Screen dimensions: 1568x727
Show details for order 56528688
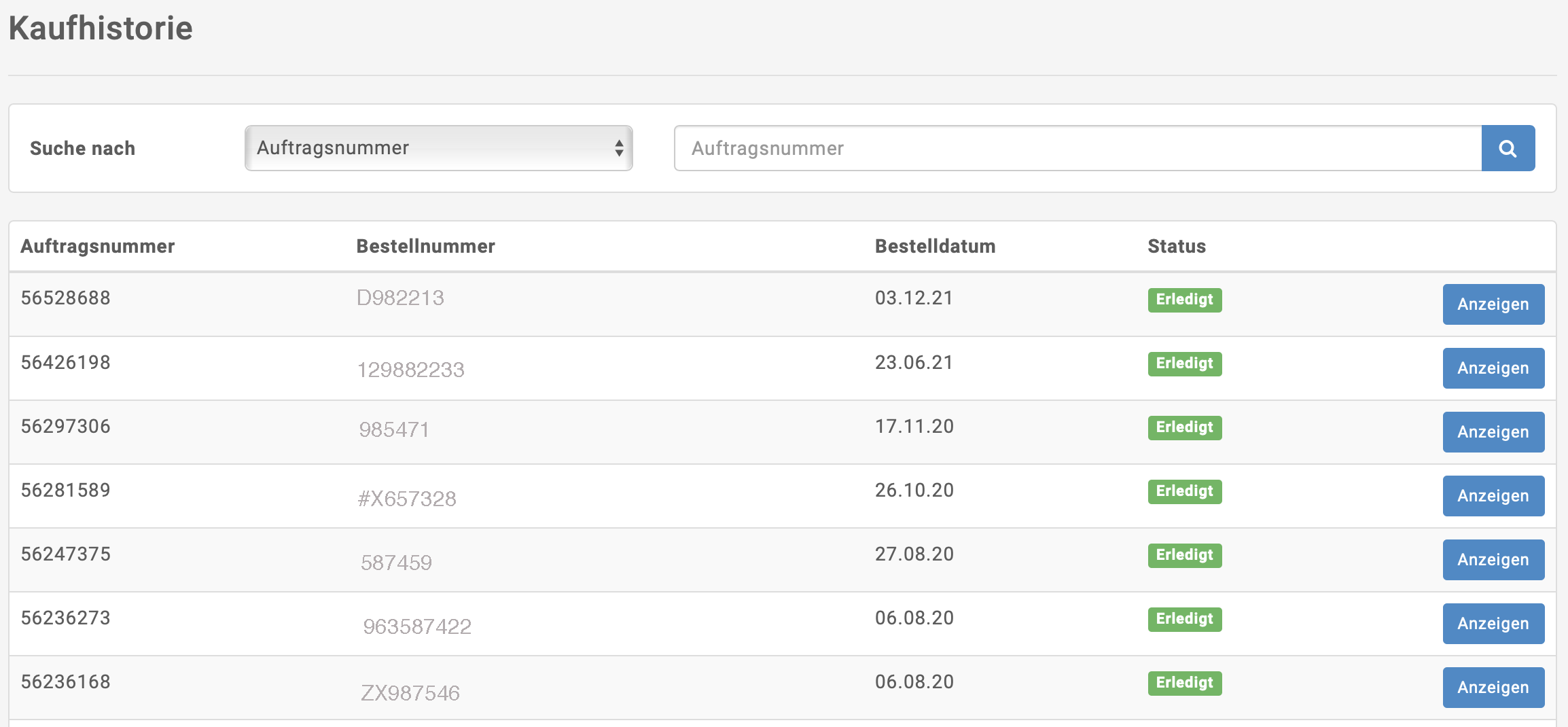coord(1493,304)
